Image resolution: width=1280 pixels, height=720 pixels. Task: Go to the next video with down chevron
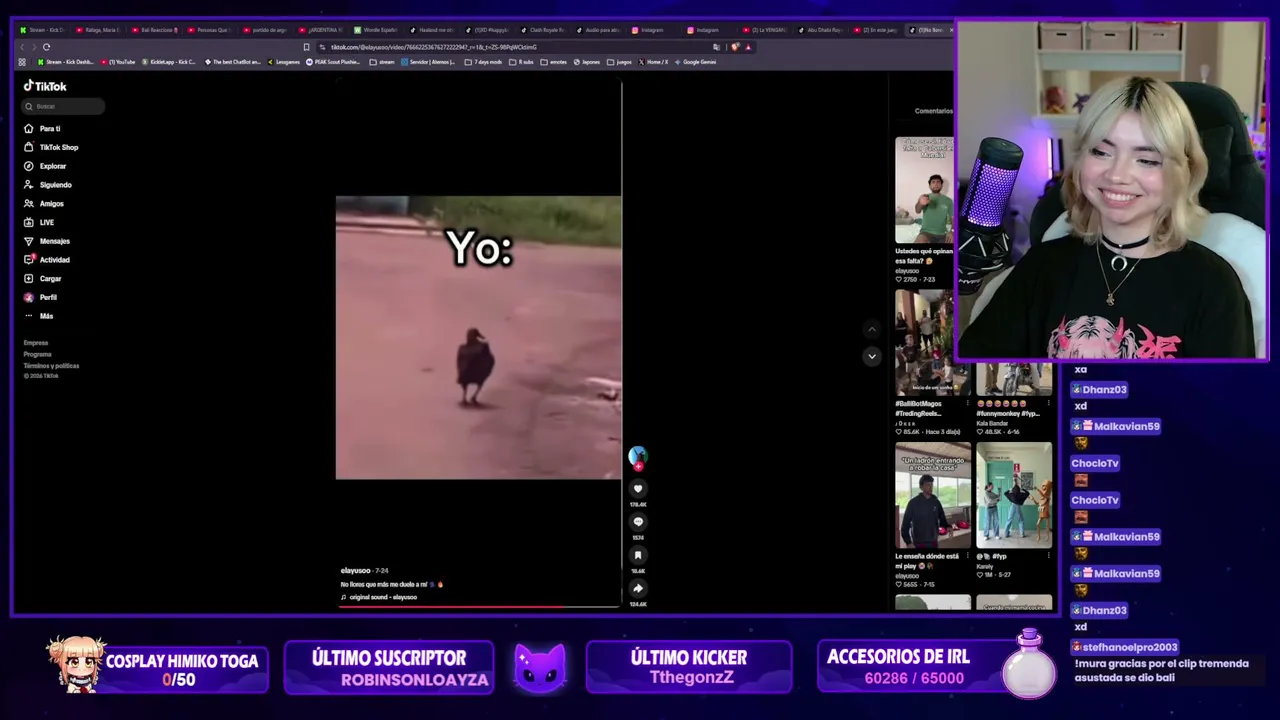coord(872,356)
